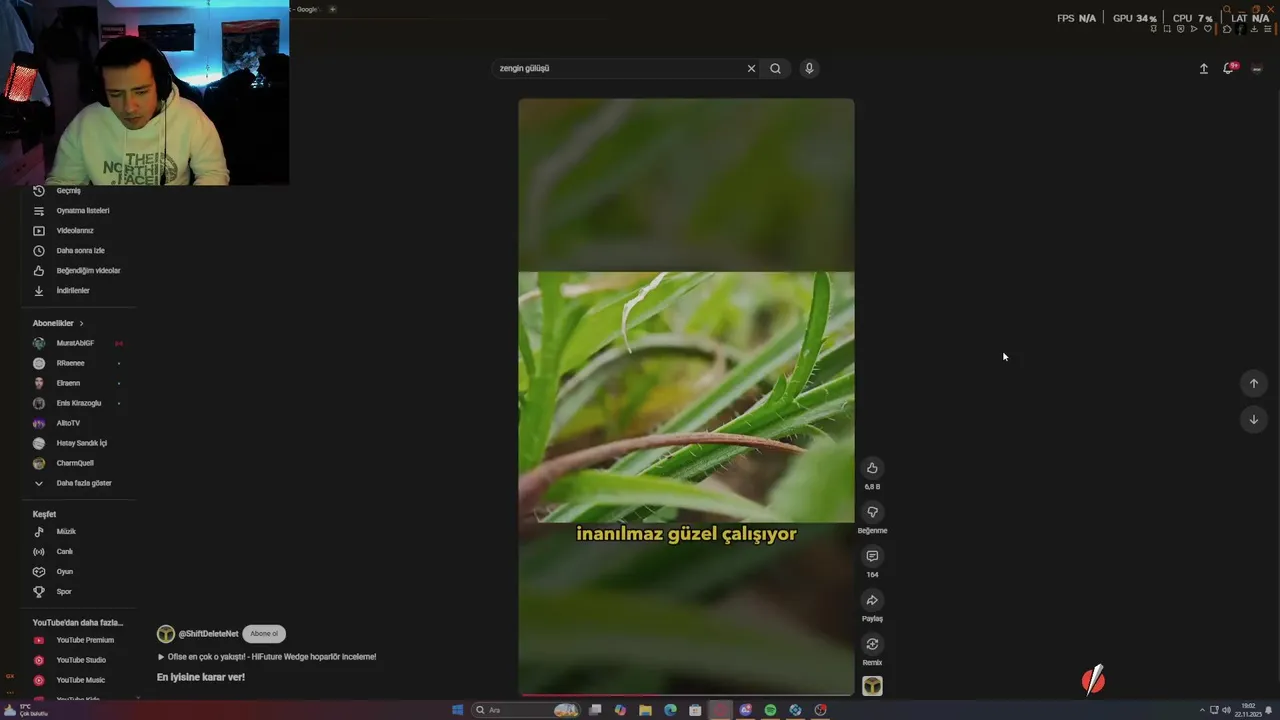Click the taskbar Ara search box

[526, 710]
